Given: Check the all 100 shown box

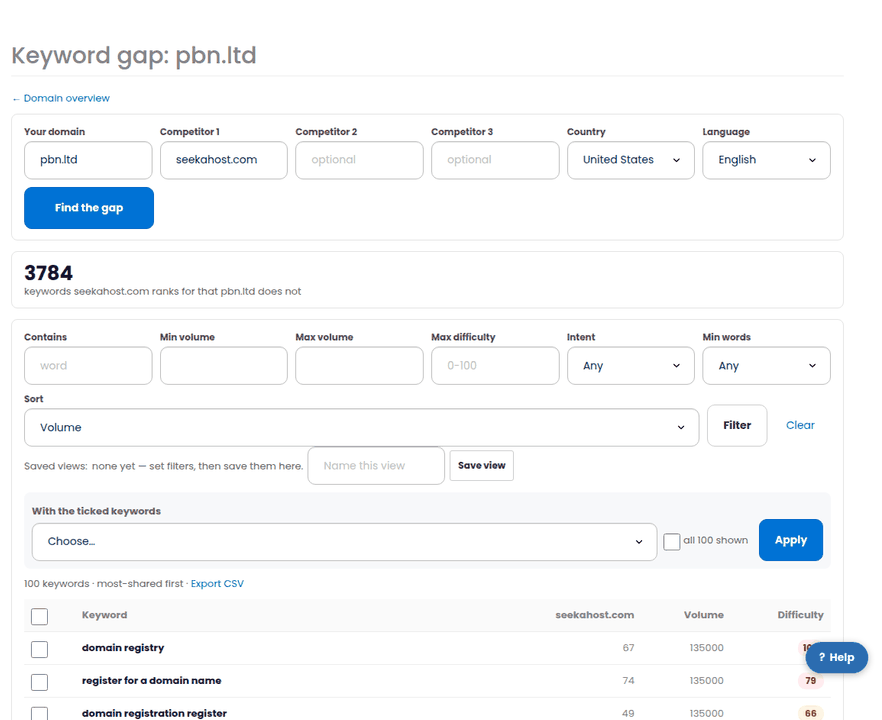Looking at the screenshot, I should [672, 542].
